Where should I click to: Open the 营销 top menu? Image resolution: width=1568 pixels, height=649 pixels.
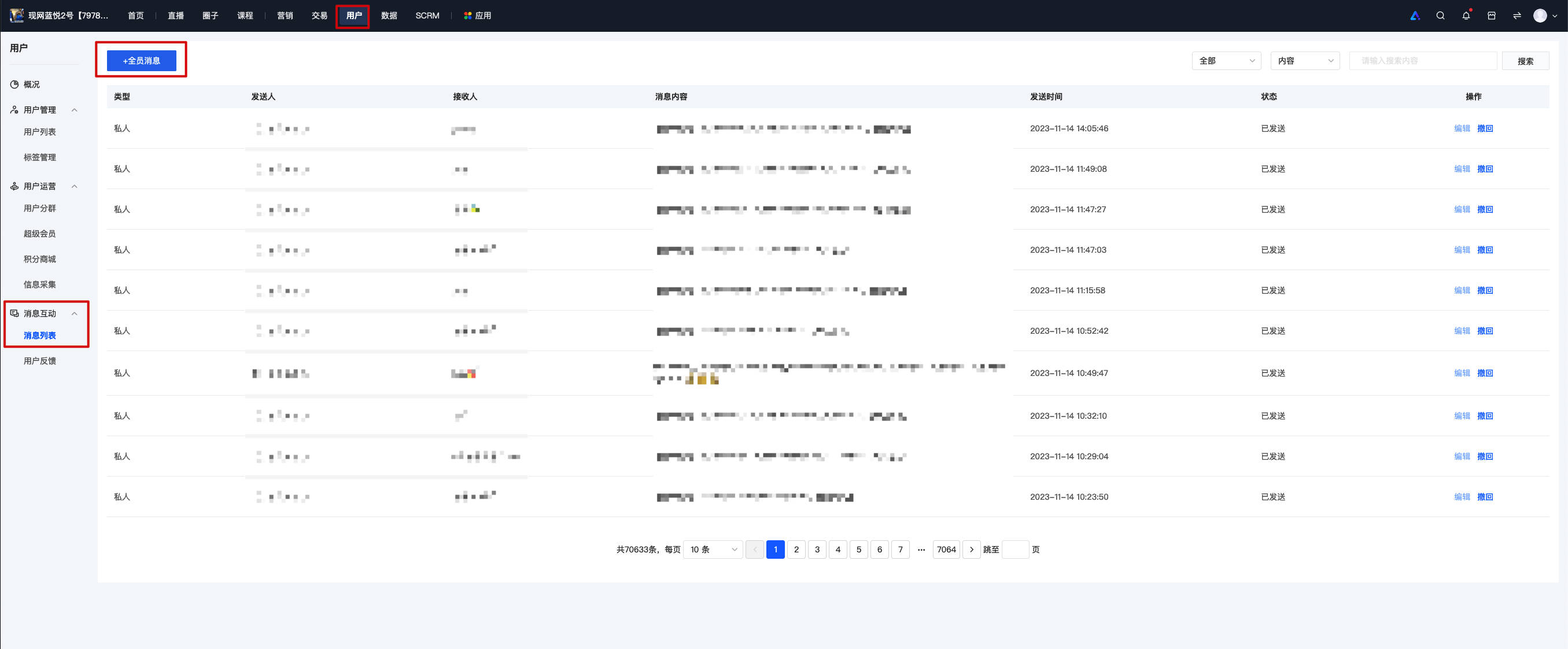[x=285, y=16]
